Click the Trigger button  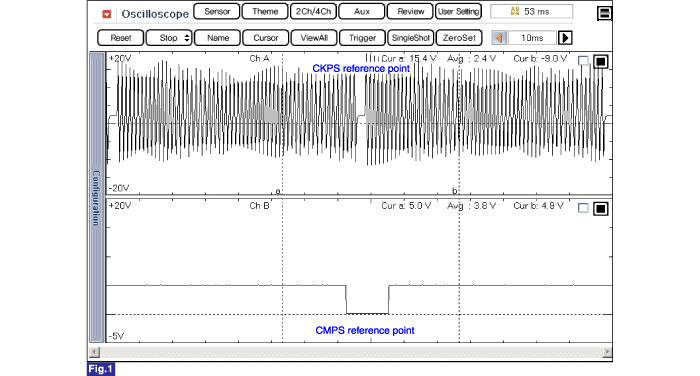362,38
